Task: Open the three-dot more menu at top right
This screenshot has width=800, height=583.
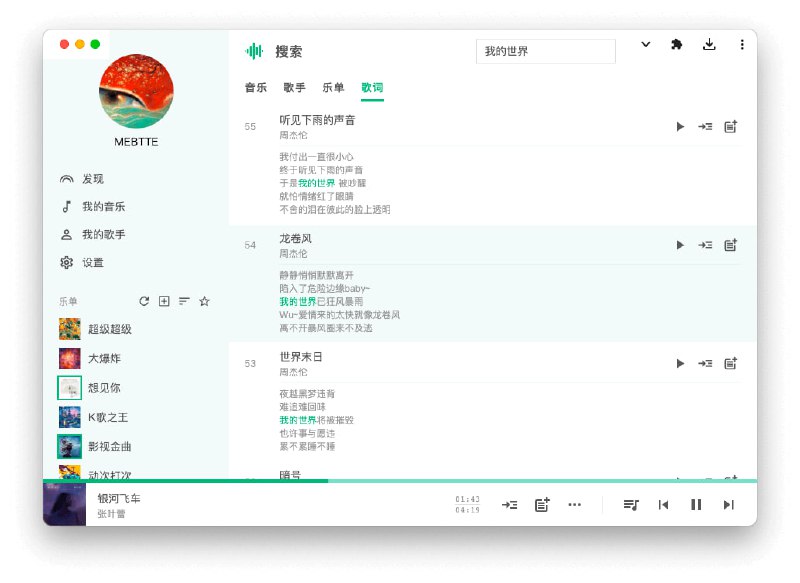Action: tap(742, 45)
